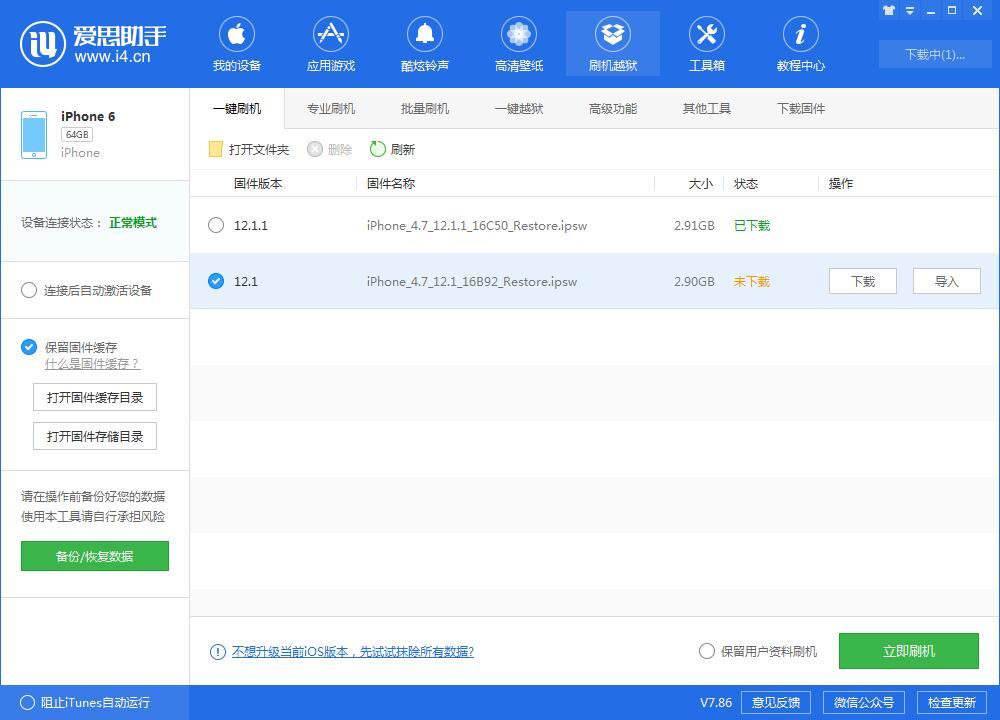Click the grey 删除 delete icon
Screen dimensions: 1000x720
314,149
